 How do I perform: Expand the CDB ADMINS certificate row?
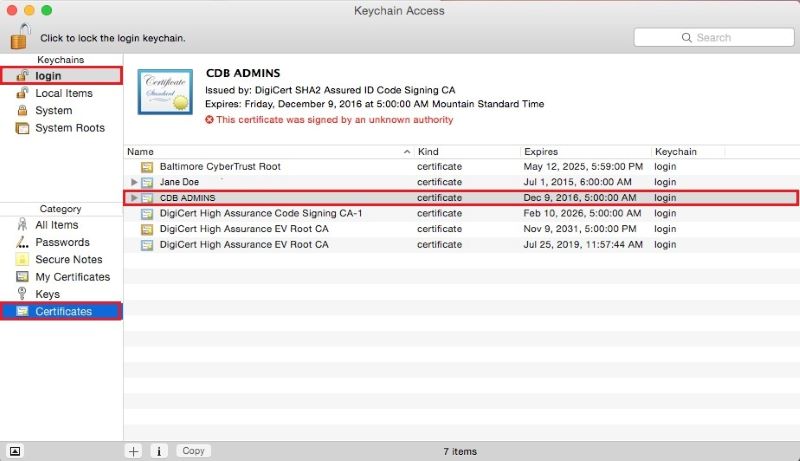coord(134,198)
